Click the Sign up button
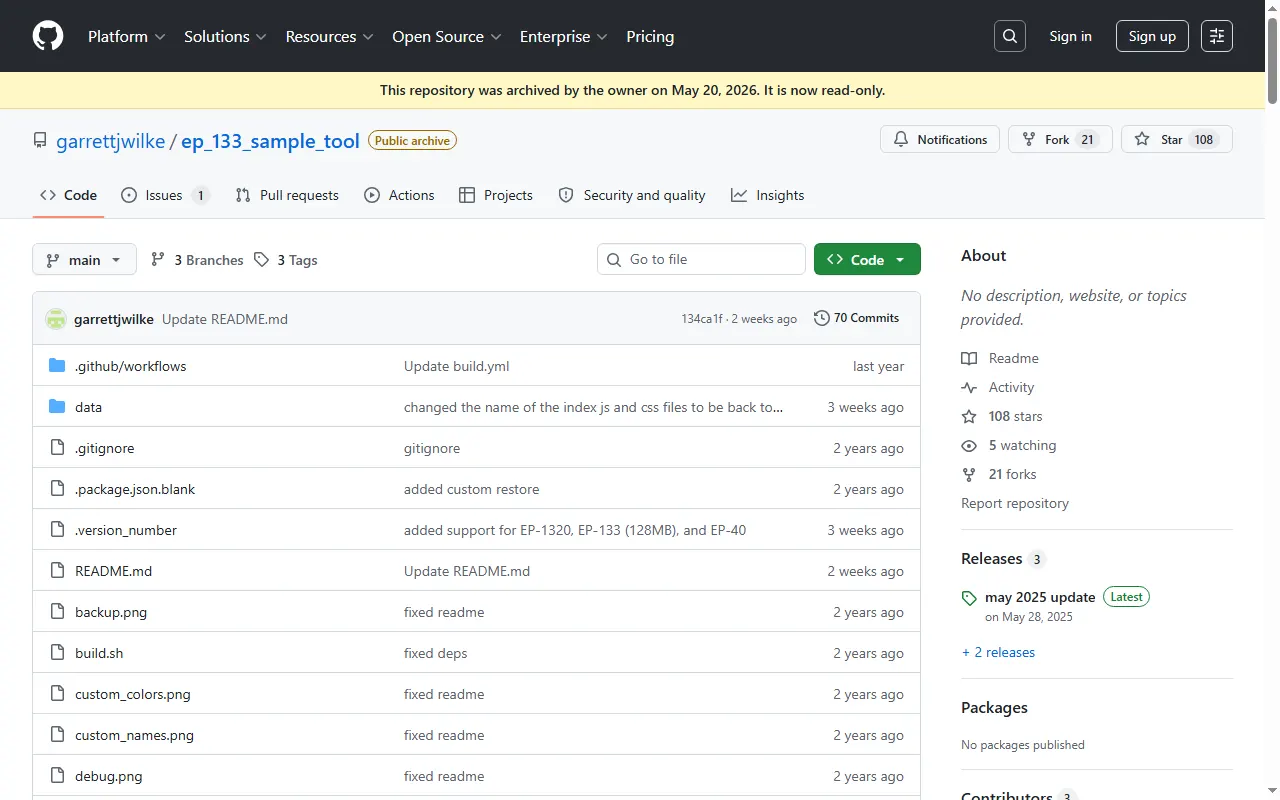 [x=1152, y=36]
